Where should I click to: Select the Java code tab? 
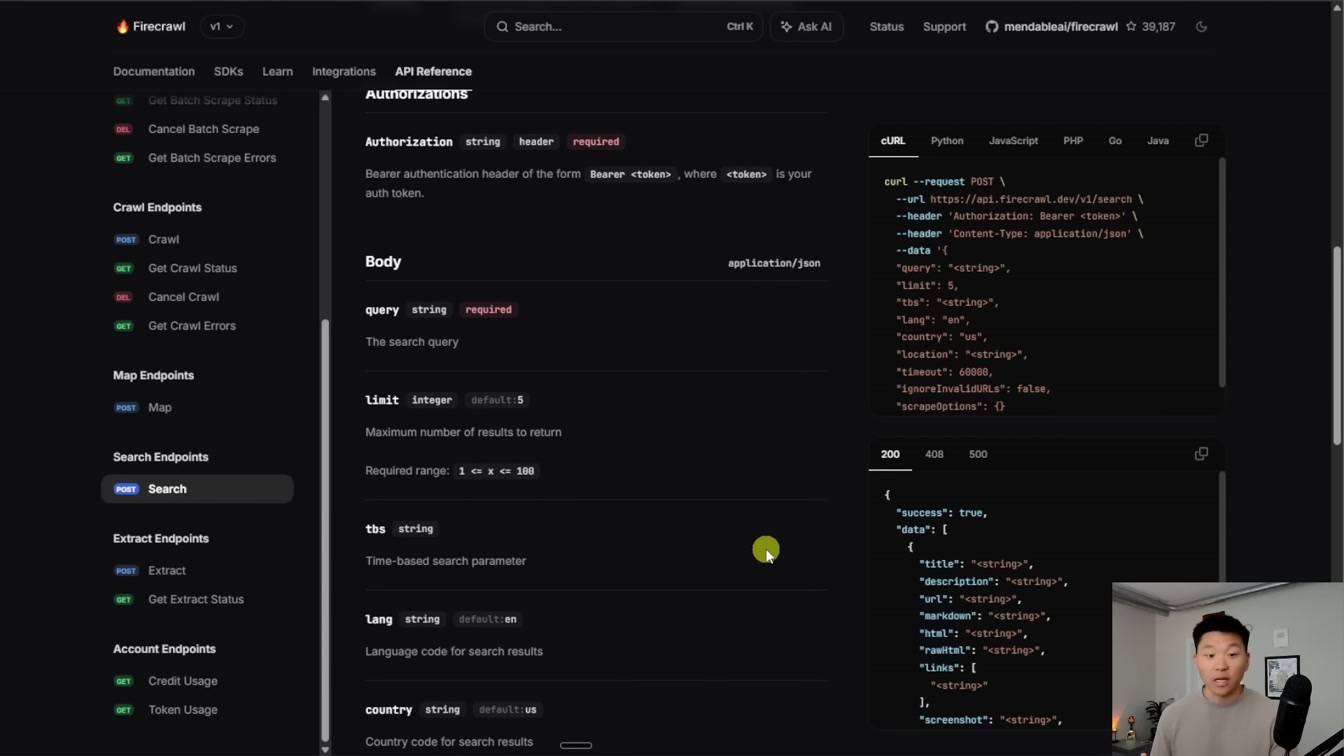1158,141
